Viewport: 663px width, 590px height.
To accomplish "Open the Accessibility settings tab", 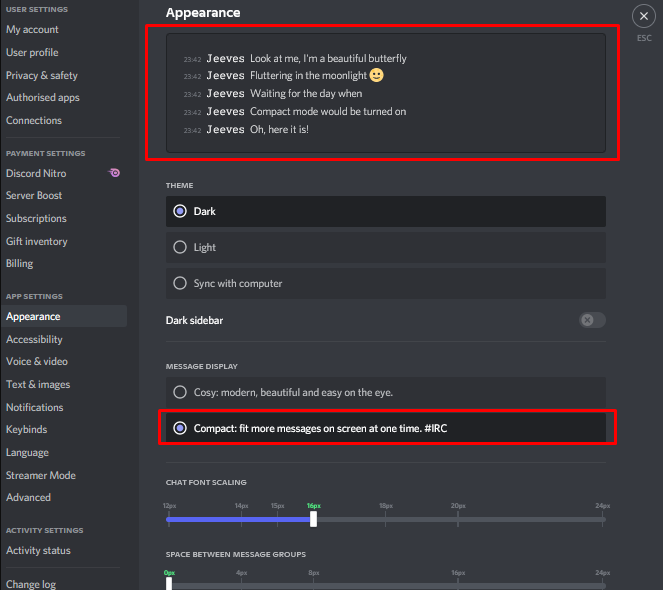I will [34, 339].
